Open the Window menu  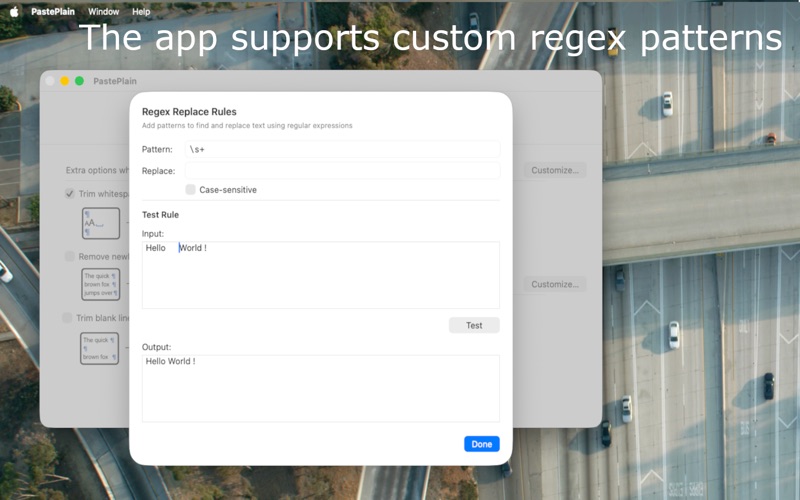pos(103,11)
